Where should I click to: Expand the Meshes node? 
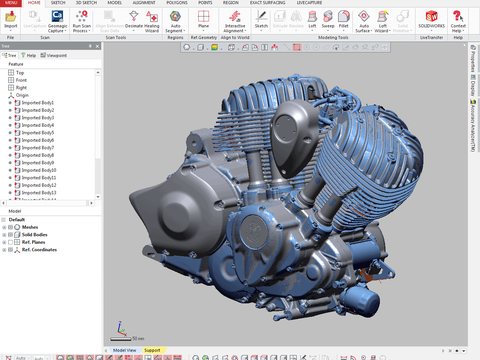pyautogui.click(x=4, y=227)
